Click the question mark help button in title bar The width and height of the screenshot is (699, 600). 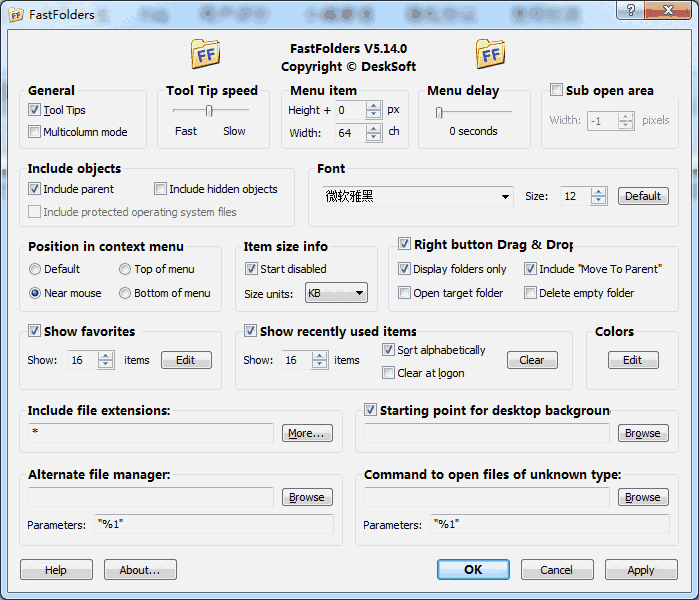click(x=630, y=10)
